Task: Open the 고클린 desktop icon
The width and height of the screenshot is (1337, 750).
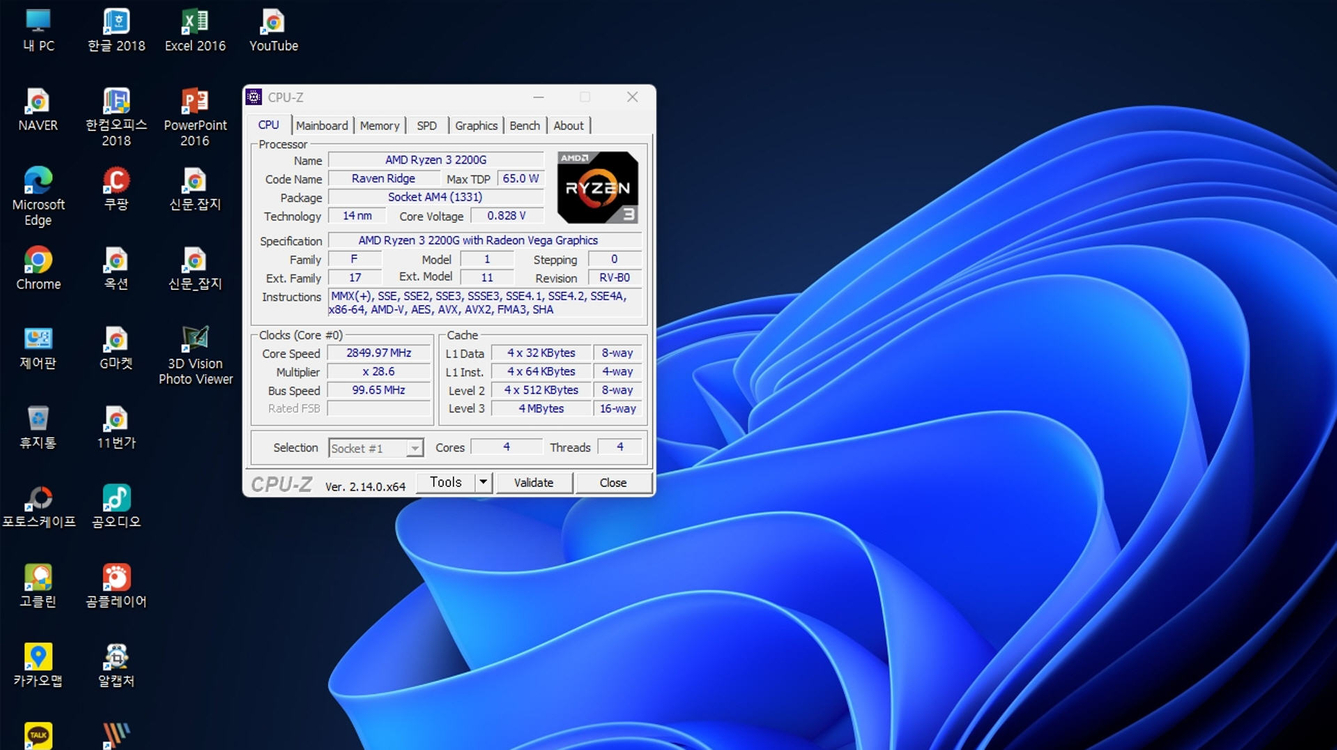Action: tap(38, 586)
